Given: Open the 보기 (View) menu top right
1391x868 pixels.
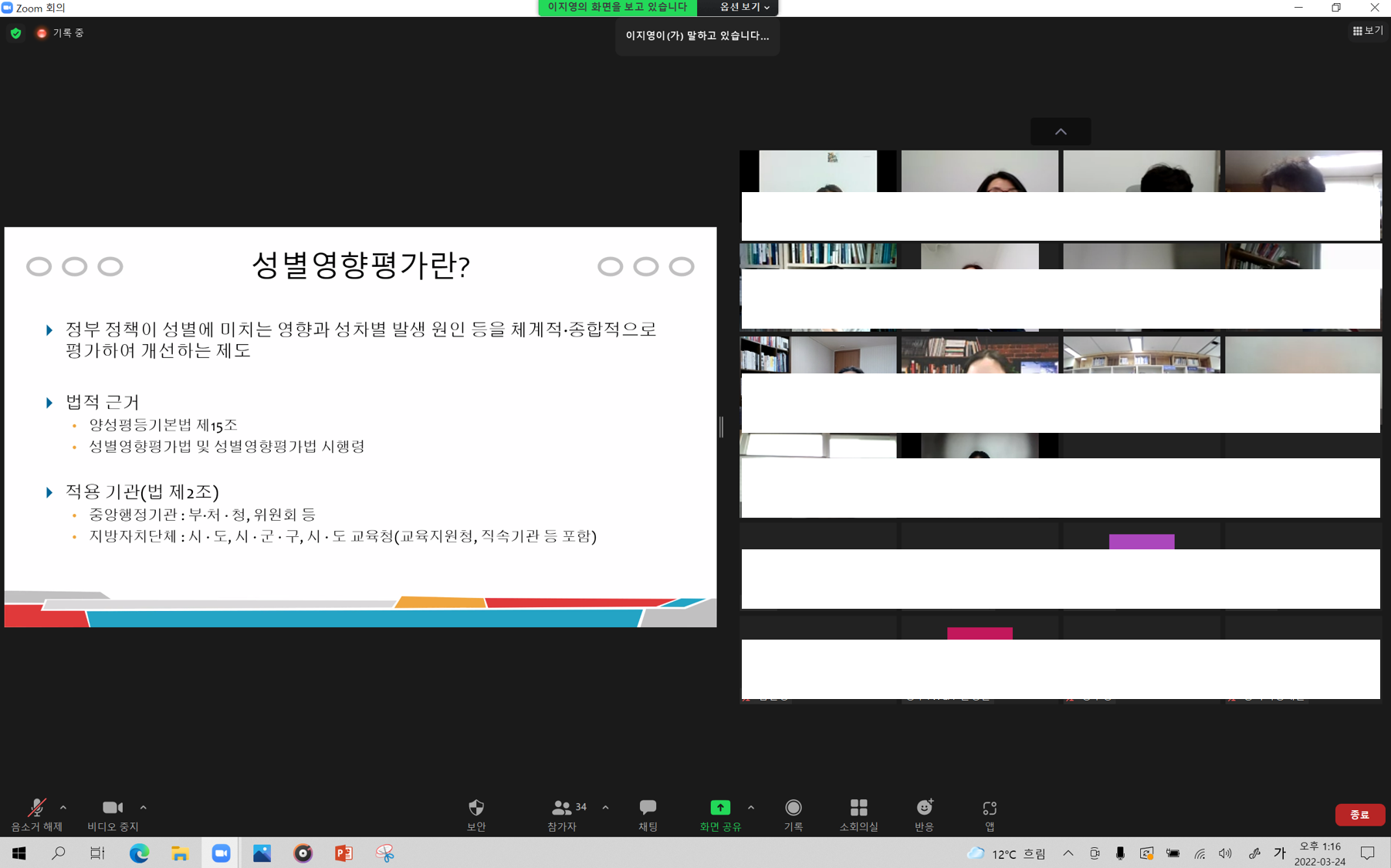Looking at the screenshot, I should pyautogui.click(x=1366, y=30).
